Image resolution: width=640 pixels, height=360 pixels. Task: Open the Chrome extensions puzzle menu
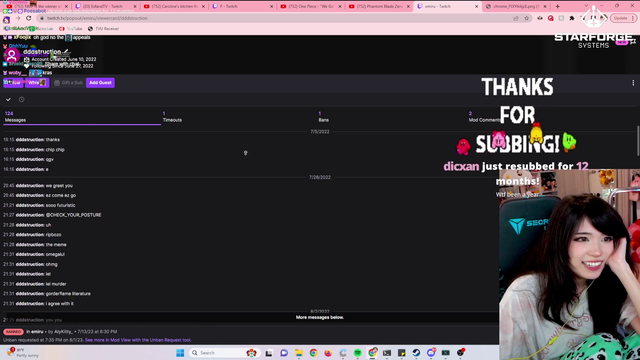click(x=572, y=18)
